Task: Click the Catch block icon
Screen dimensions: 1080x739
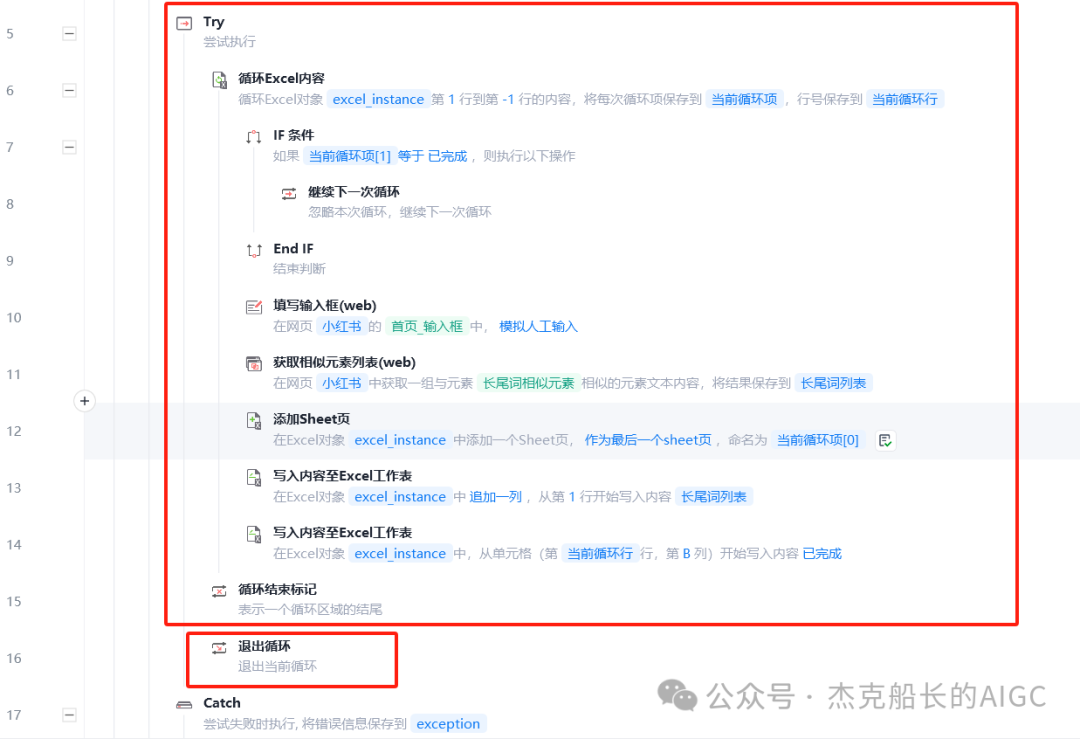Action: [x=184, y=705]
